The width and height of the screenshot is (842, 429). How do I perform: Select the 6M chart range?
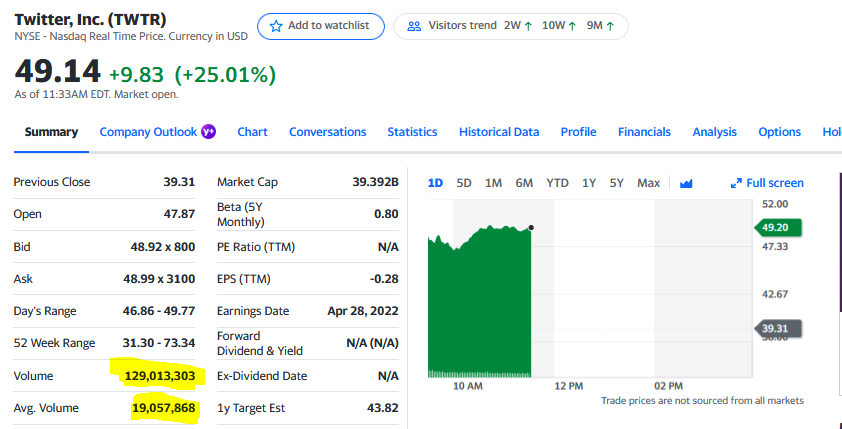point(524,183)
